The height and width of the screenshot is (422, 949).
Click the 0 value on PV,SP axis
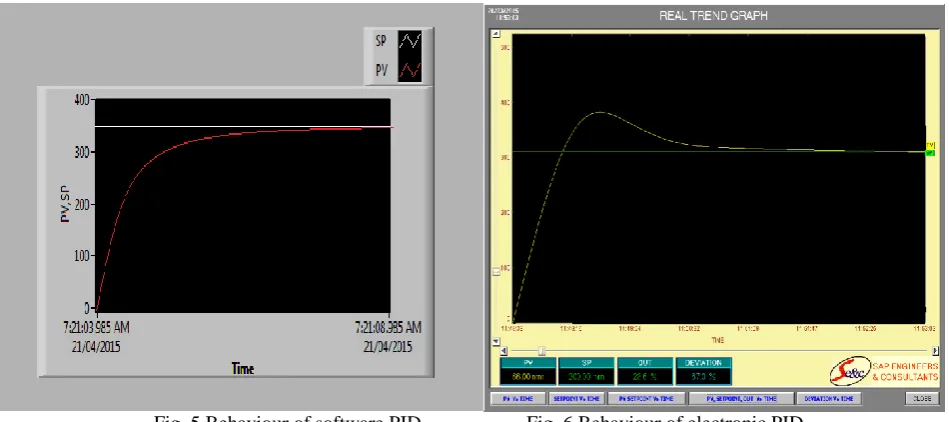point(86,307)
